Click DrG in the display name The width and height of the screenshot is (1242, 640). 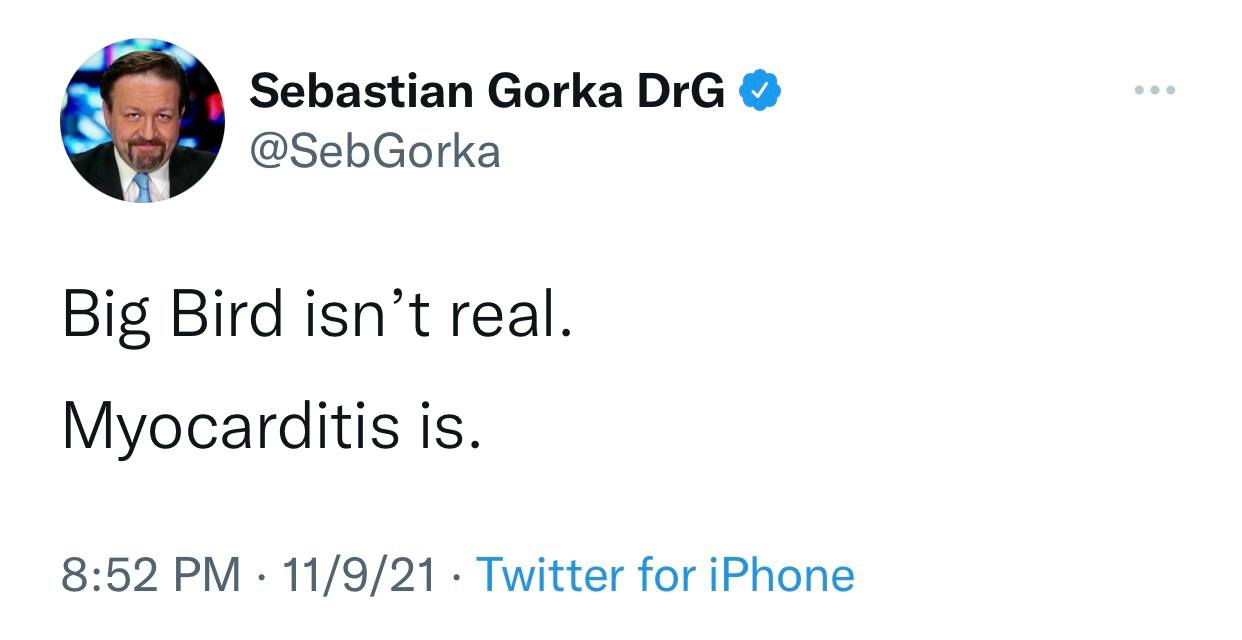point(682,92)
